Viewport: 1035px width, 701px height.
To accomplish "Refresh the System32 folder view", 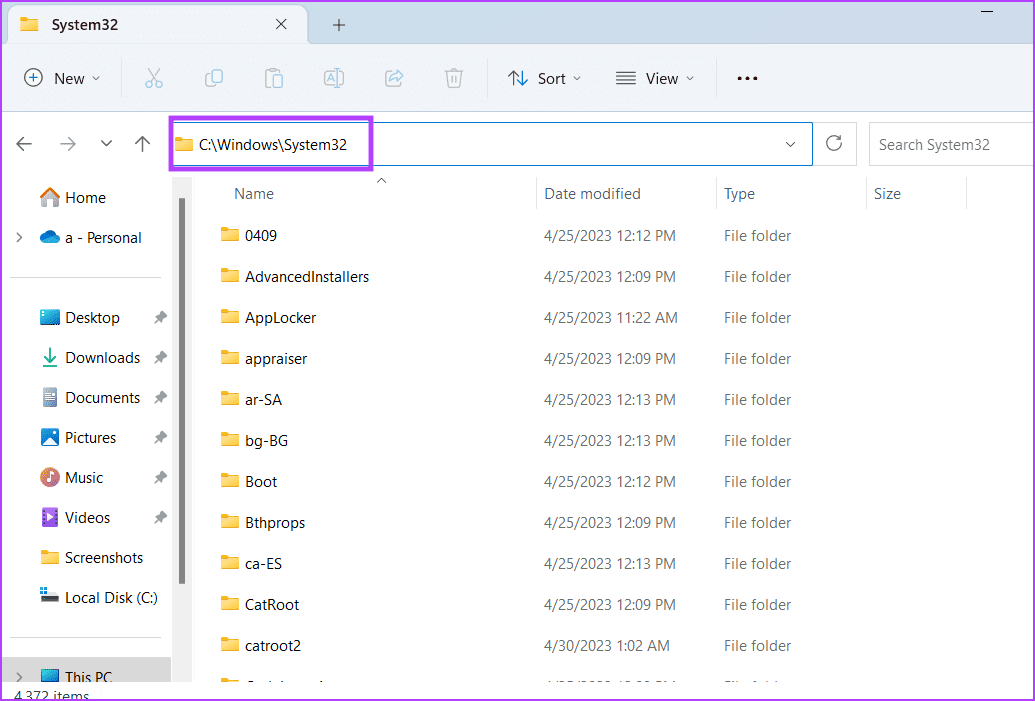I will point(834,143).
